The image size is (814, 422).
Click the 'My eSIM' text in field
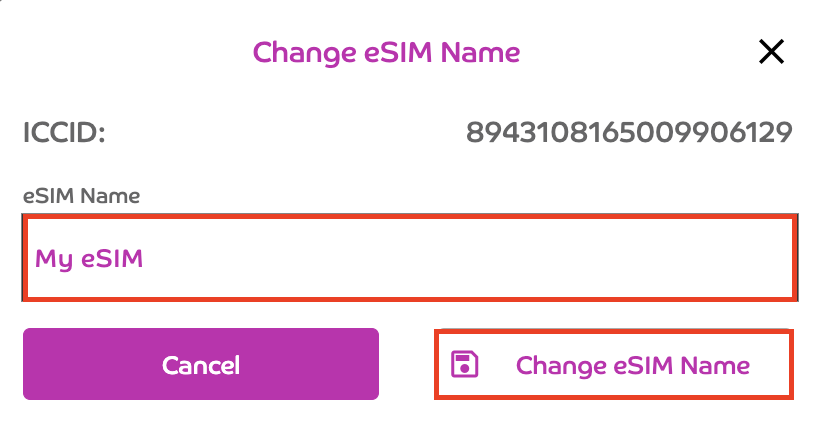[89, 259]
